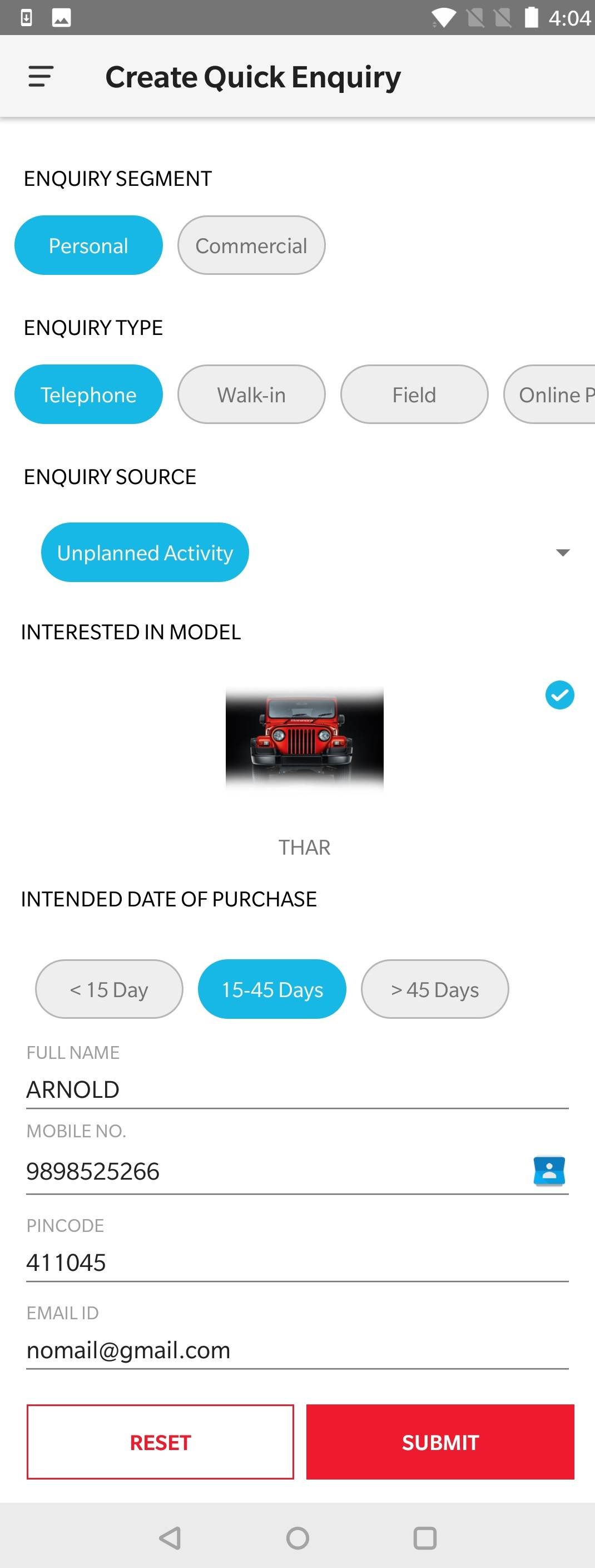Open the hamburger navigation menu

click(x=41, y=77)
